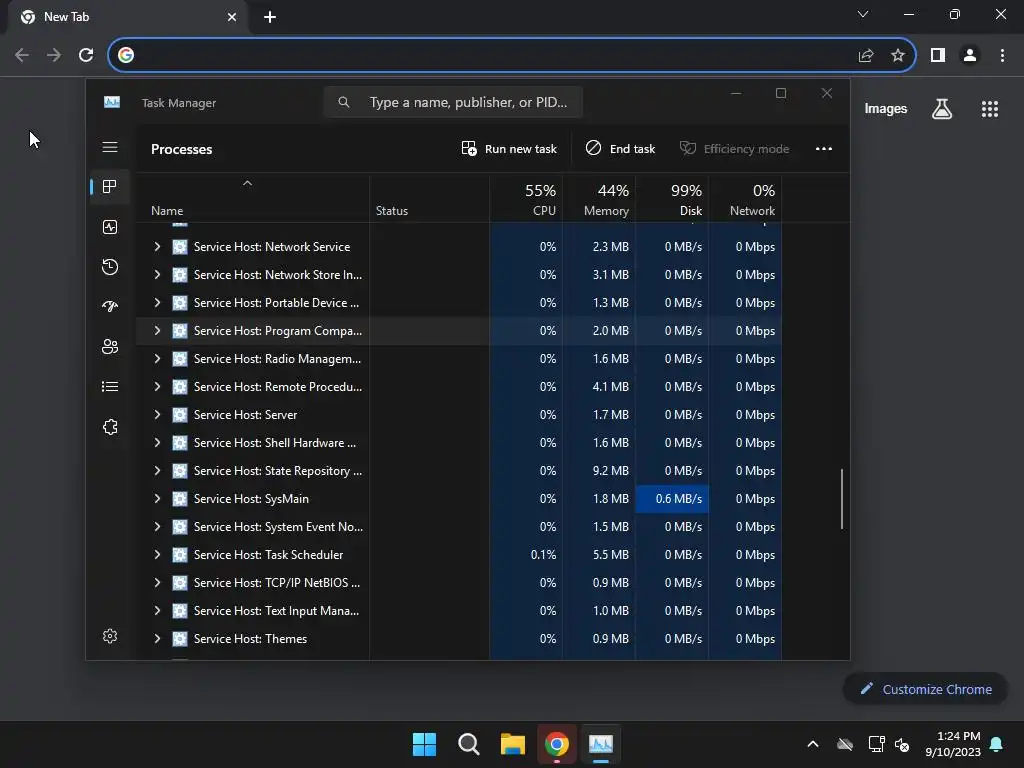Expand Service Host: State Repository row
Image resolution: width=1024 pixels, height=768 pixels.
click(157, 471)
